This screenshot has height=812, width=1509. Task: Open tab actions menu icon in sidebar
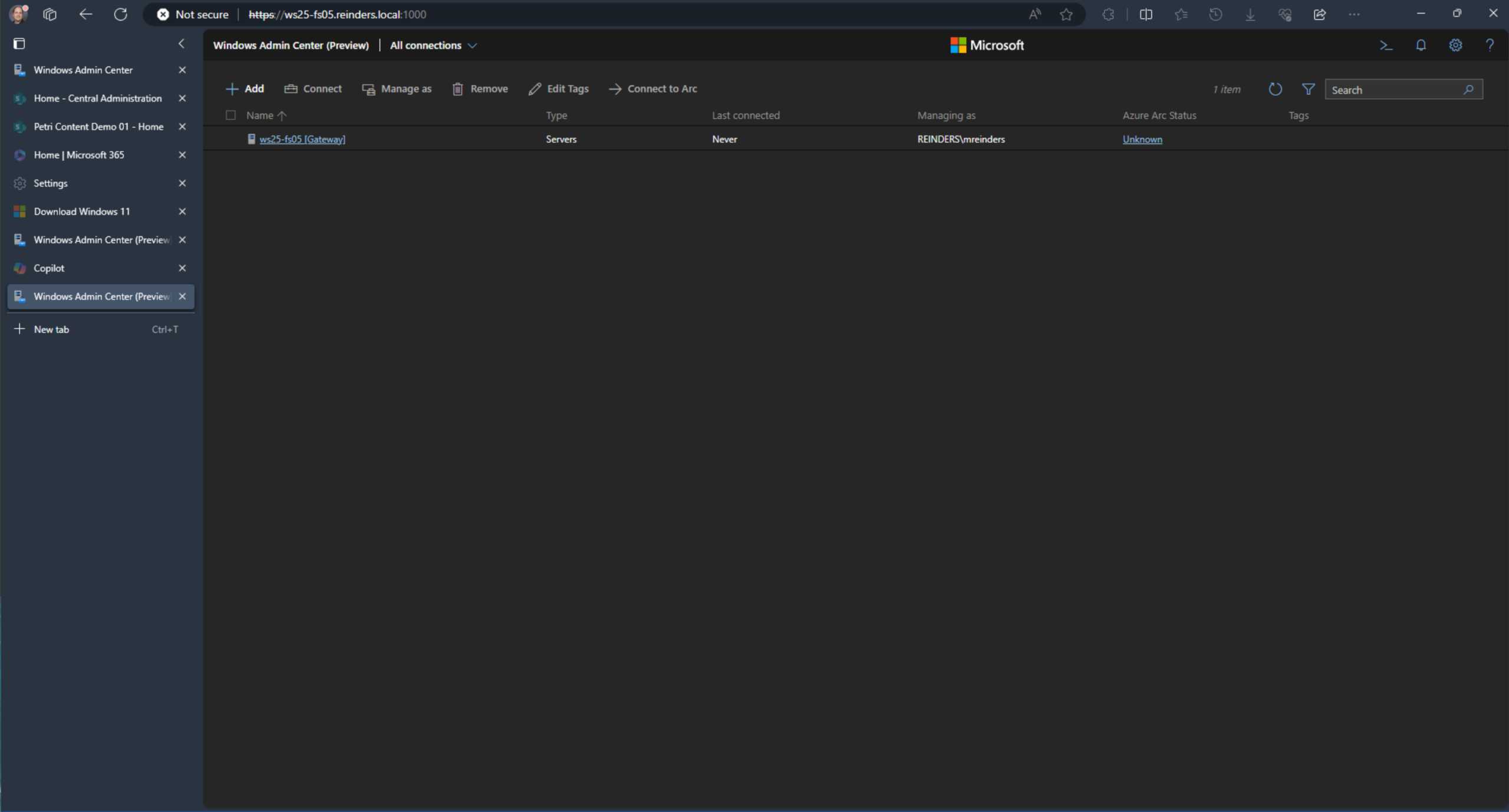coord(19,44)
